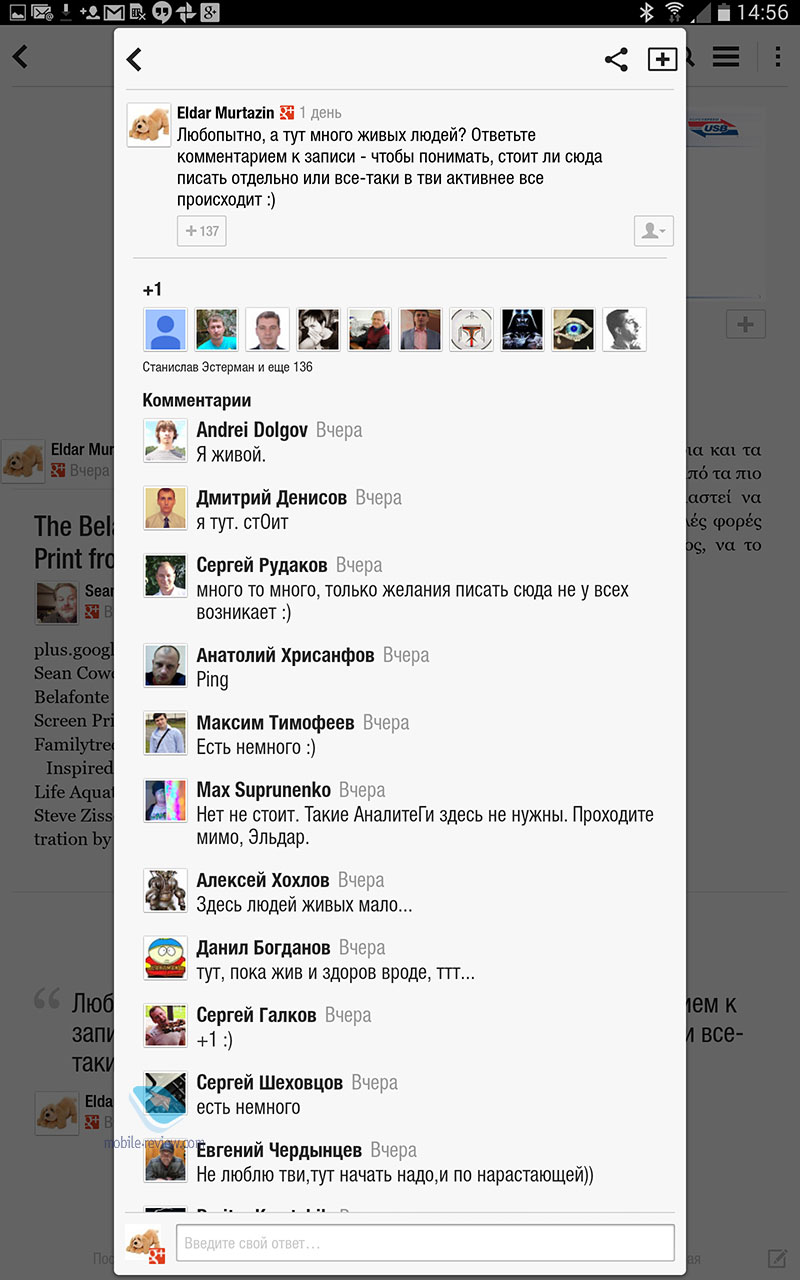800x1280 pixels.
Task: Tap Данил Богданов's Cartman avatar
Action: (165, 959)
